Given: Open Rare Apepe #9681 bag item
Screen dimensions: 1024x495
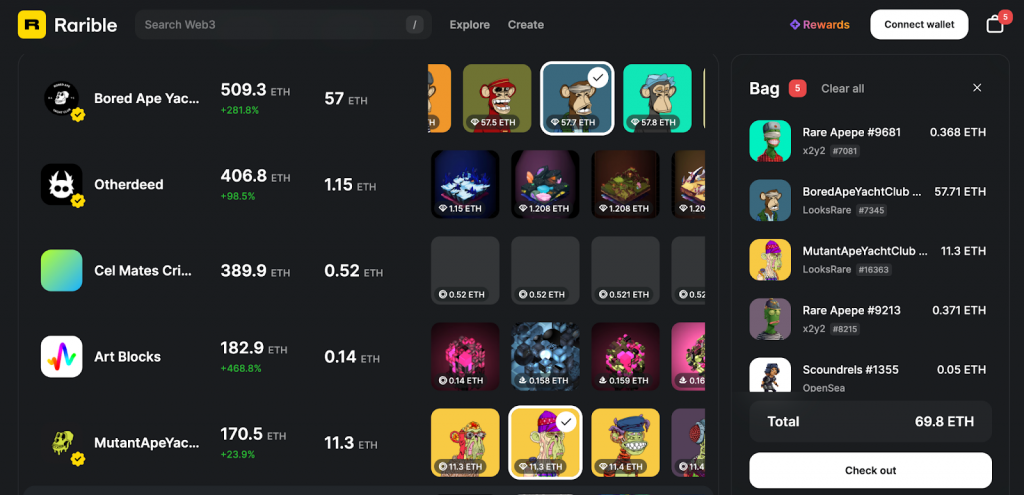Looking at the screenshot, I should tap(868, 141).
